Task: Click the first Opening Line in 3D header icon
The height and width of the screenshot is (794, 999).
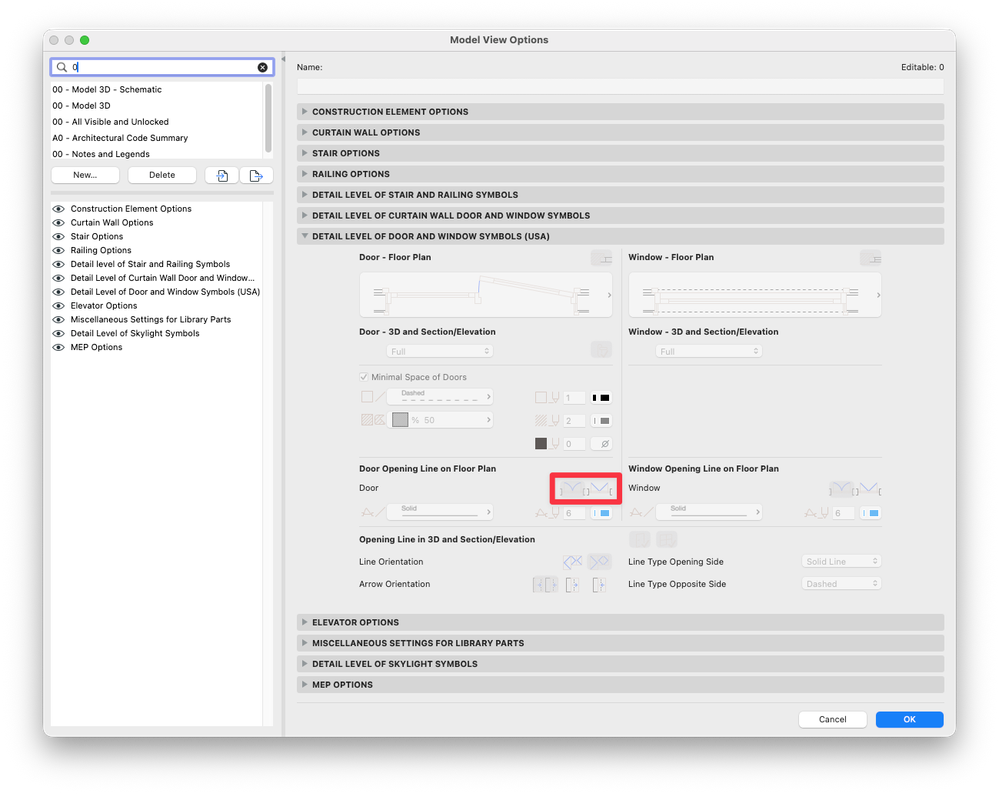Action: click(640, 540)
